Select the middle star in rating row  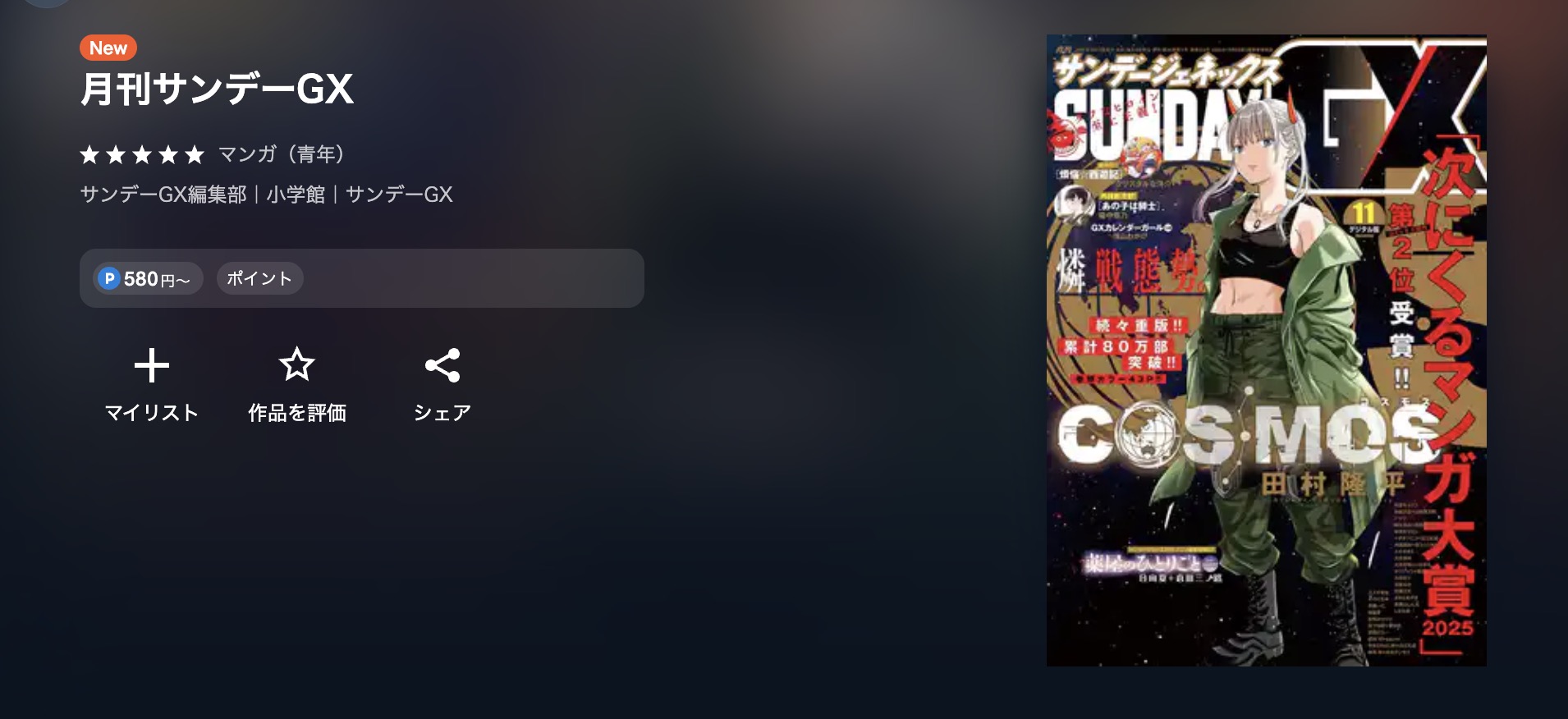[x=142, y=154]
